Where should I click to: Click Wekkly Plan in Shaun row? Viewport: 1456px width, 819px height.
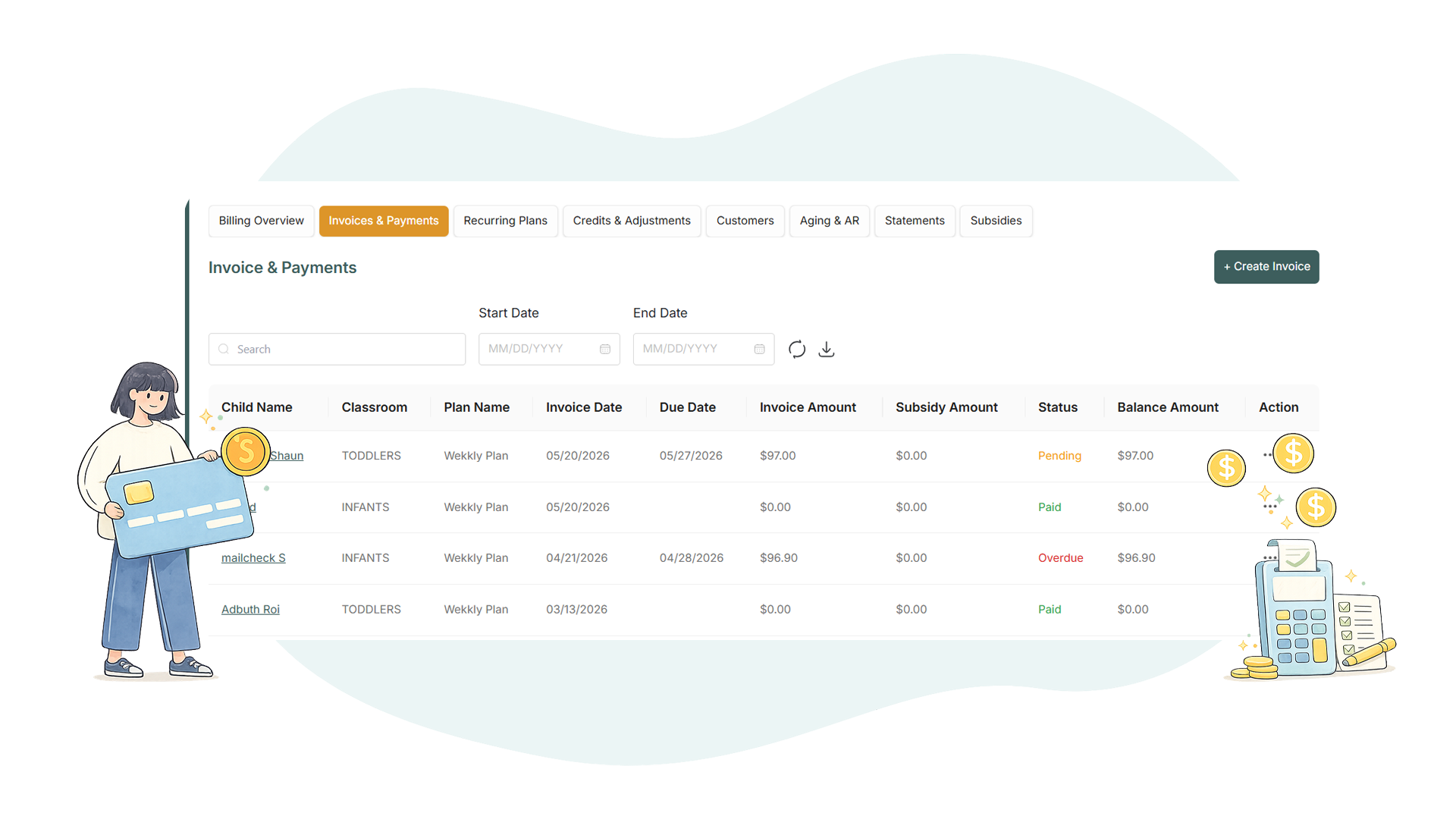[475, 456]
